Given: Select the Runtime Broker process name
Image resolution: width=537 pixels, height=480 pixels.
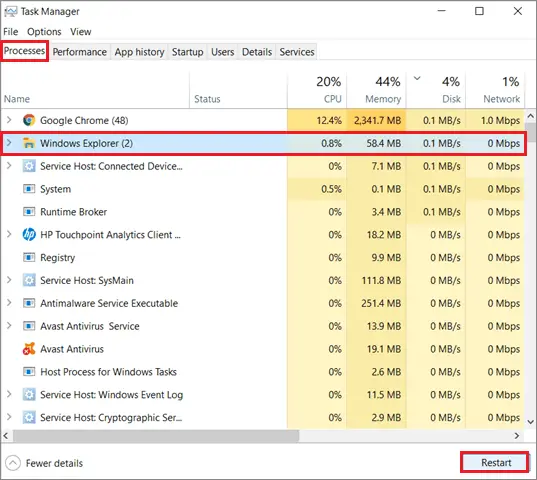Looking at the screenshot, I should (74, 212).
